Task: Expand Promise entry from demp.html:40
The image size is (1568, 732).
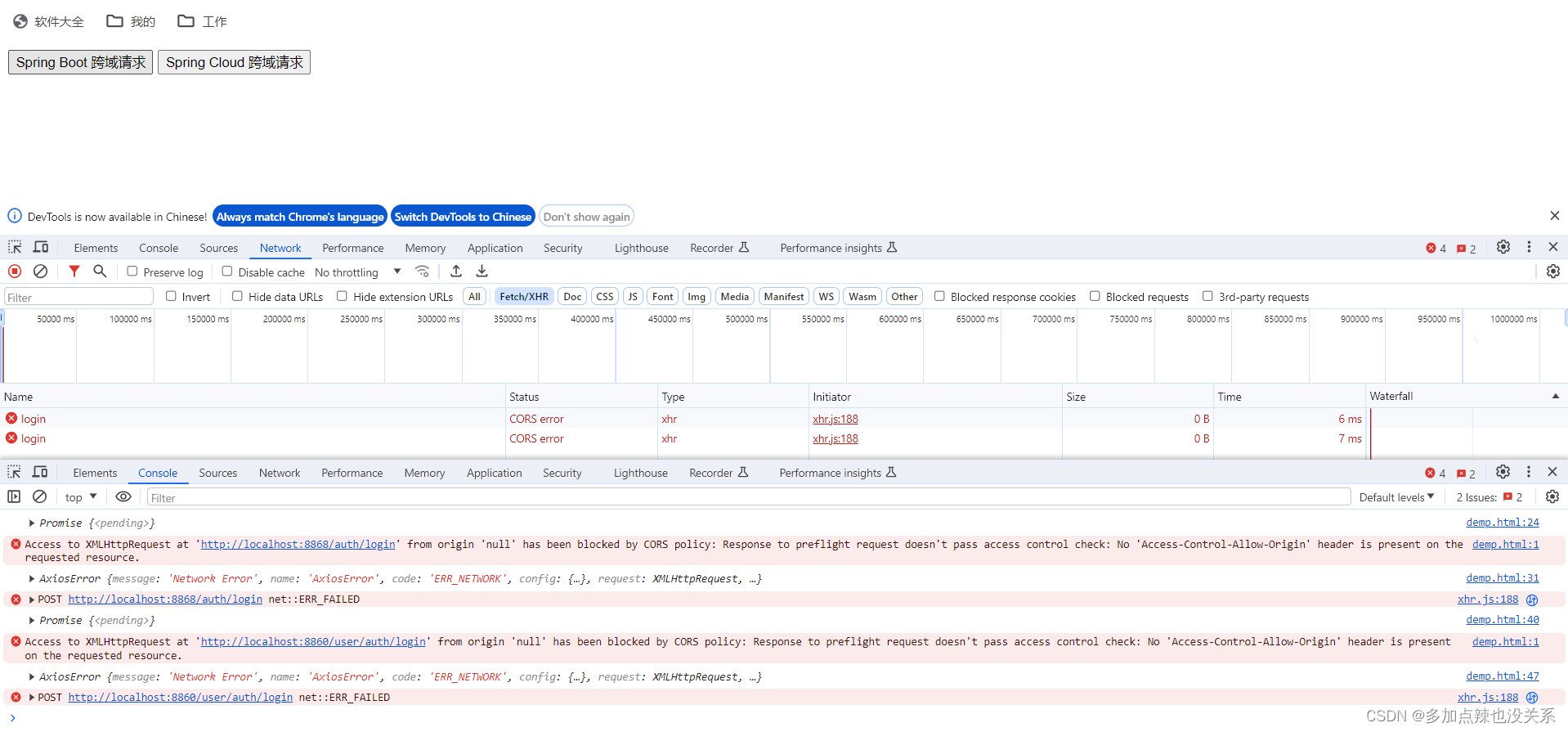Action: (x=32, y=620)
